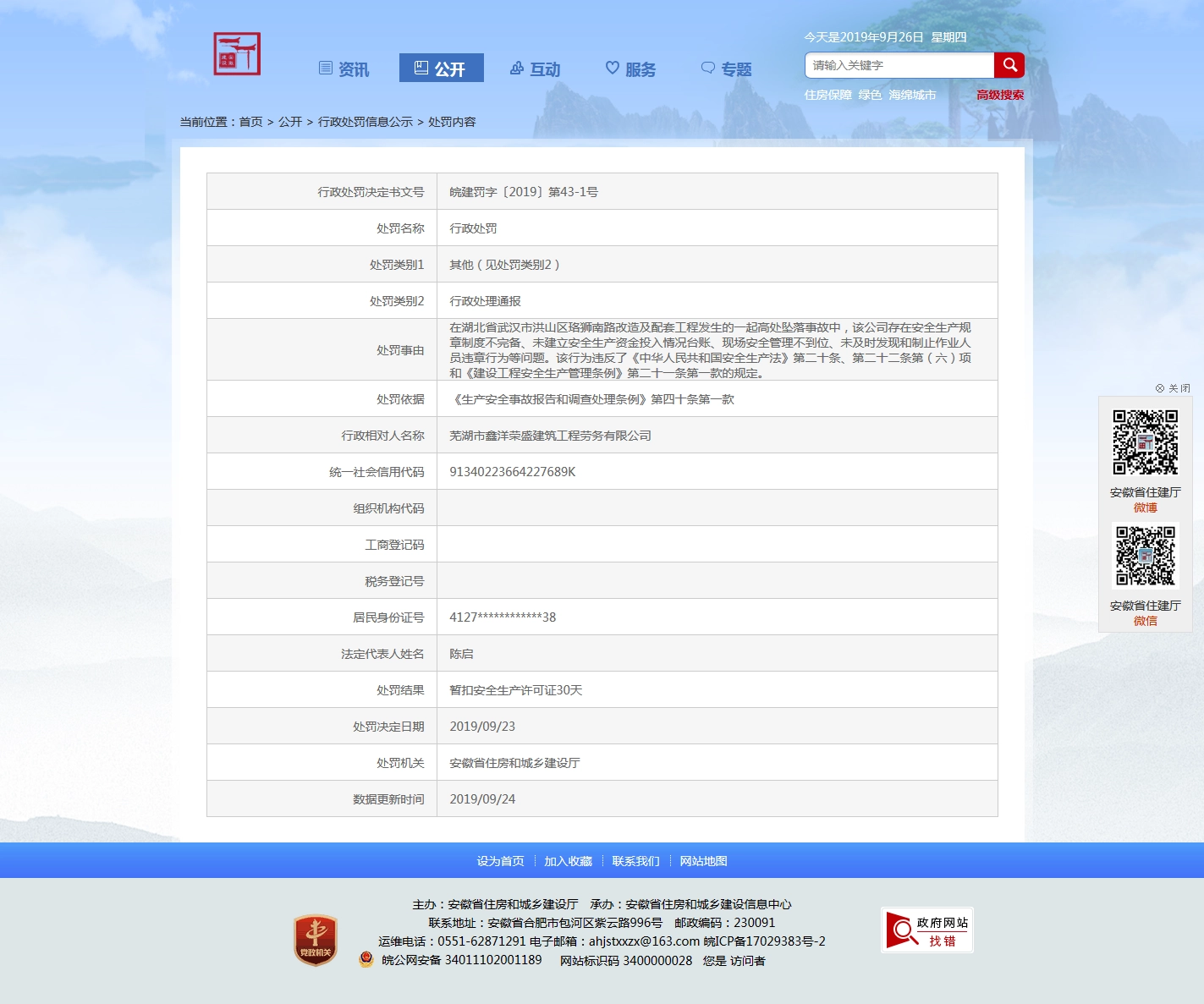Viewport: 1204px width, 1004px height.
Task: Open the 服务 navigation tab
Action: 631,69
